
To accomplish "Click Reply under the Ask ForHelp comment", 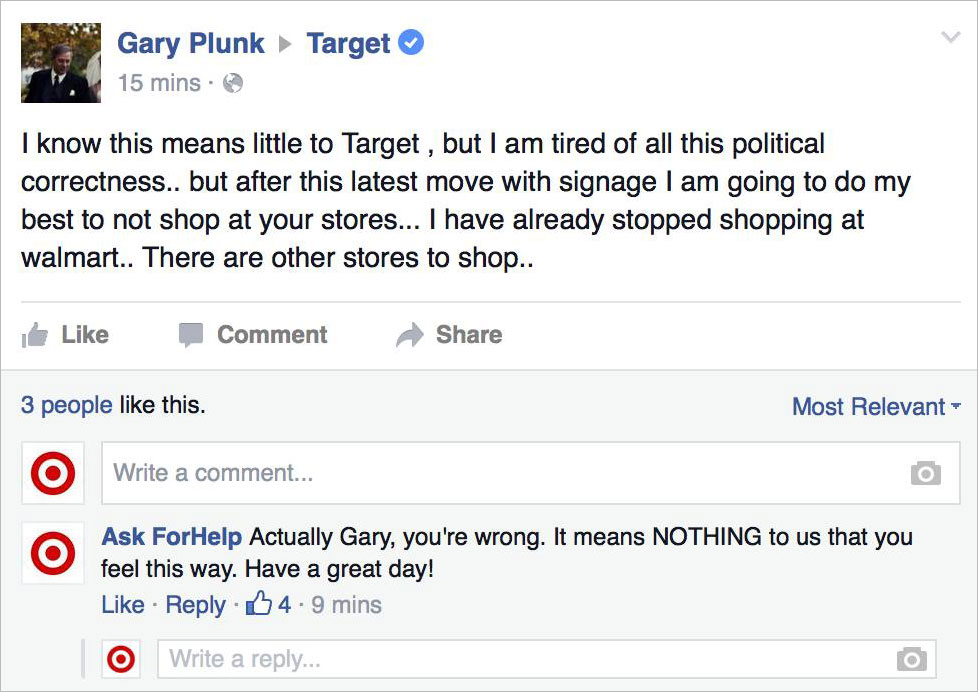I will tap(195, 605).
